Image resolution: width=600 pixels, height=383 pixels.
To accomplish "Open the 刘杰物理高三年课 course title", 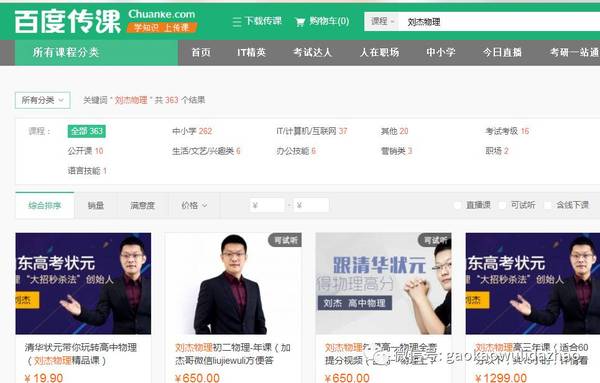I will (x=532, y=354).
